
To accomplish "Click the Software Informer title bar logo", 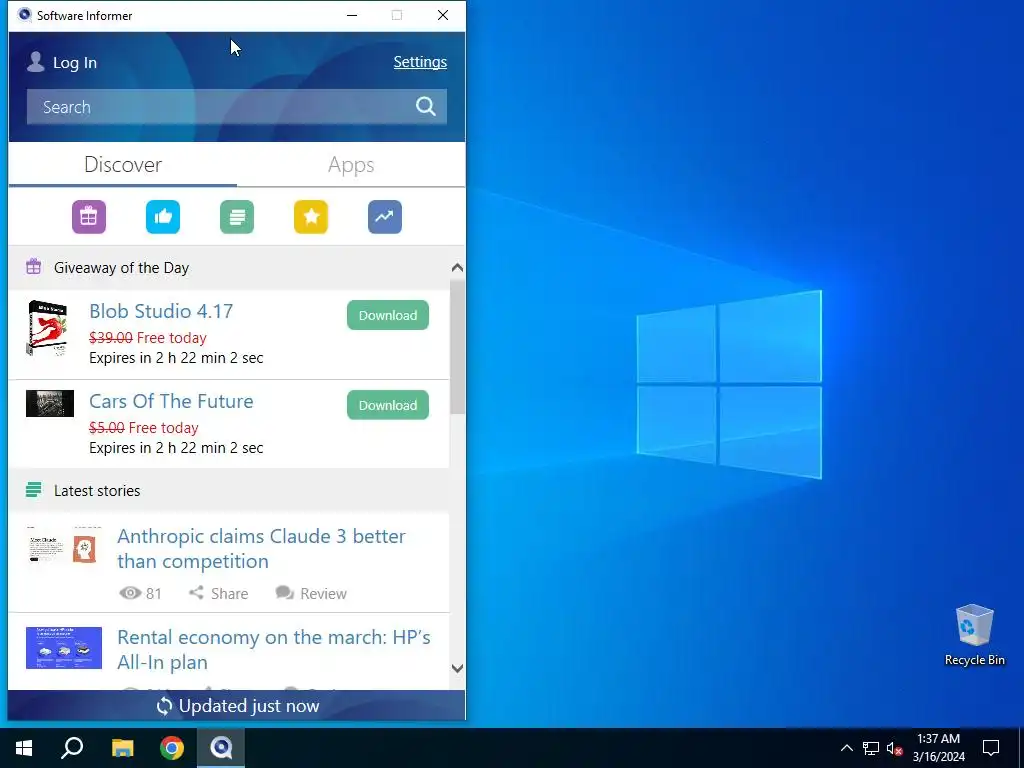I will 24,15.
